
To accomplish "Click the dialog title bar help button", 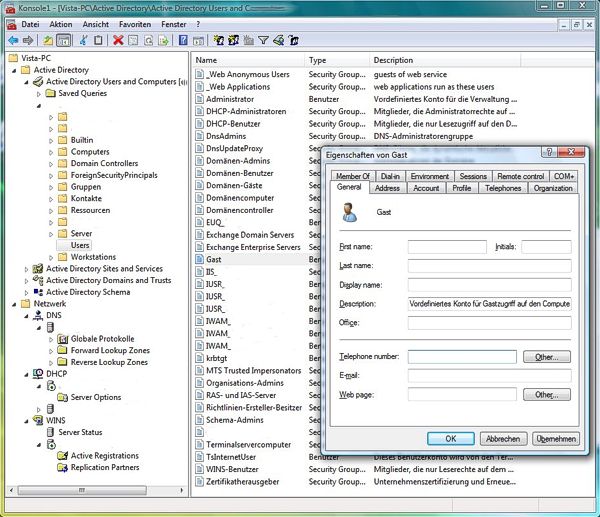I will pyautogui.click(x=549, y=152).
